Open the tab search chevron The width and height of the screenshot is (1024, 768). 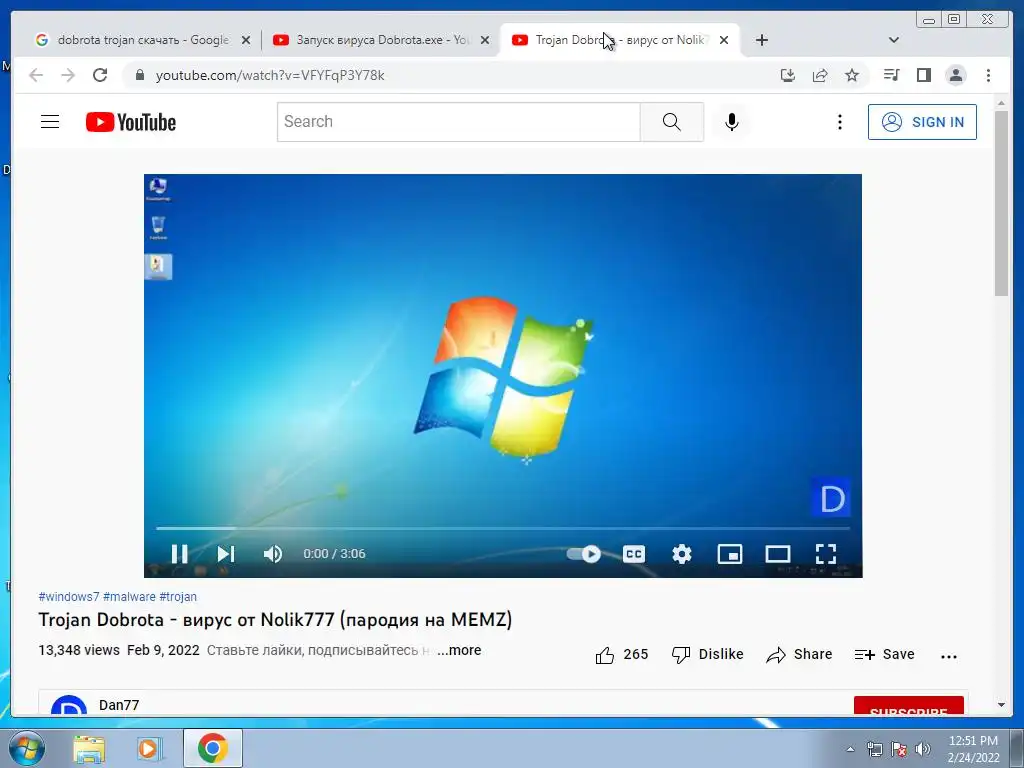pyautogui.click(x=893, y=40)
